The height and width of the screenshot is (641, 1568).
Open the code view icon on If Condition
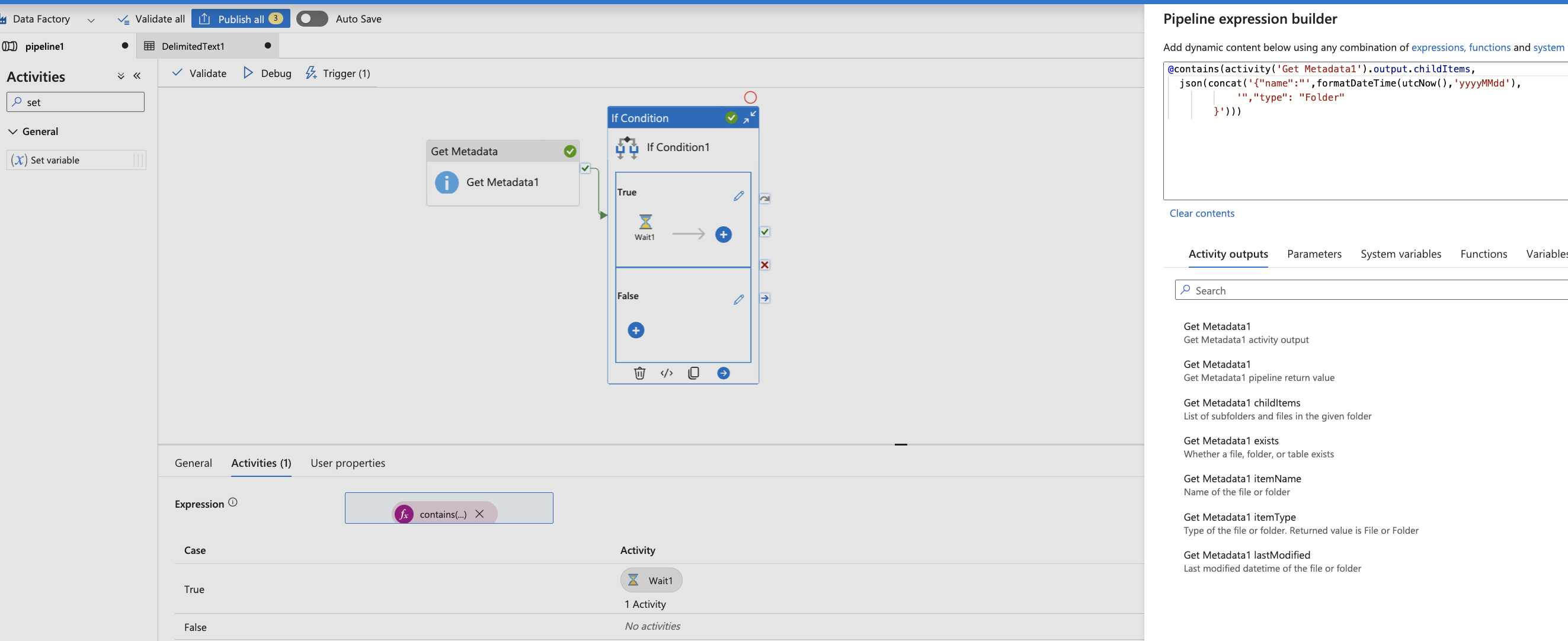[667, 373]
